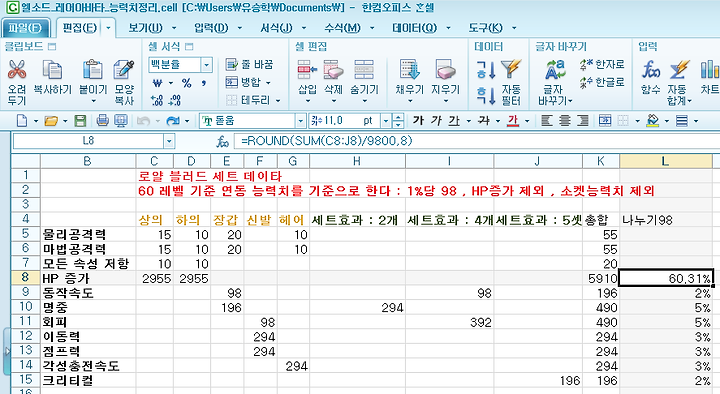Screen dimensions: 720x394
Task: Click the red font color 가 button
Action: [x=513, y=121]
